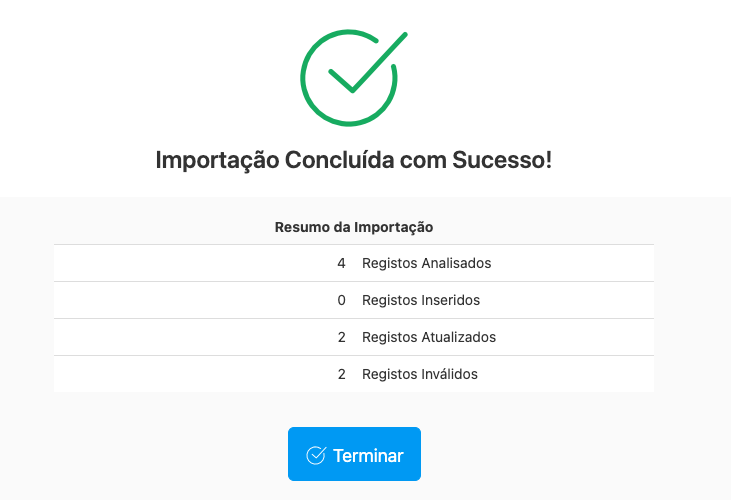This screenshot has height=500, width=731.
Task: Select the Registos Inseridos row
Action: [x=353, y=300]
